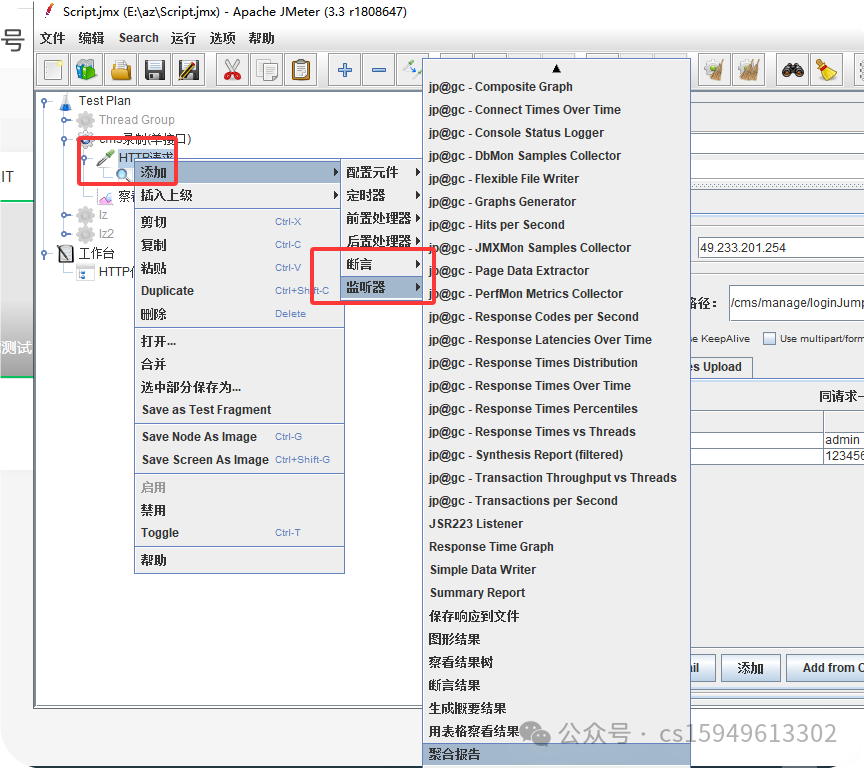Click the Collapse All minus icon

click(379, 70)
